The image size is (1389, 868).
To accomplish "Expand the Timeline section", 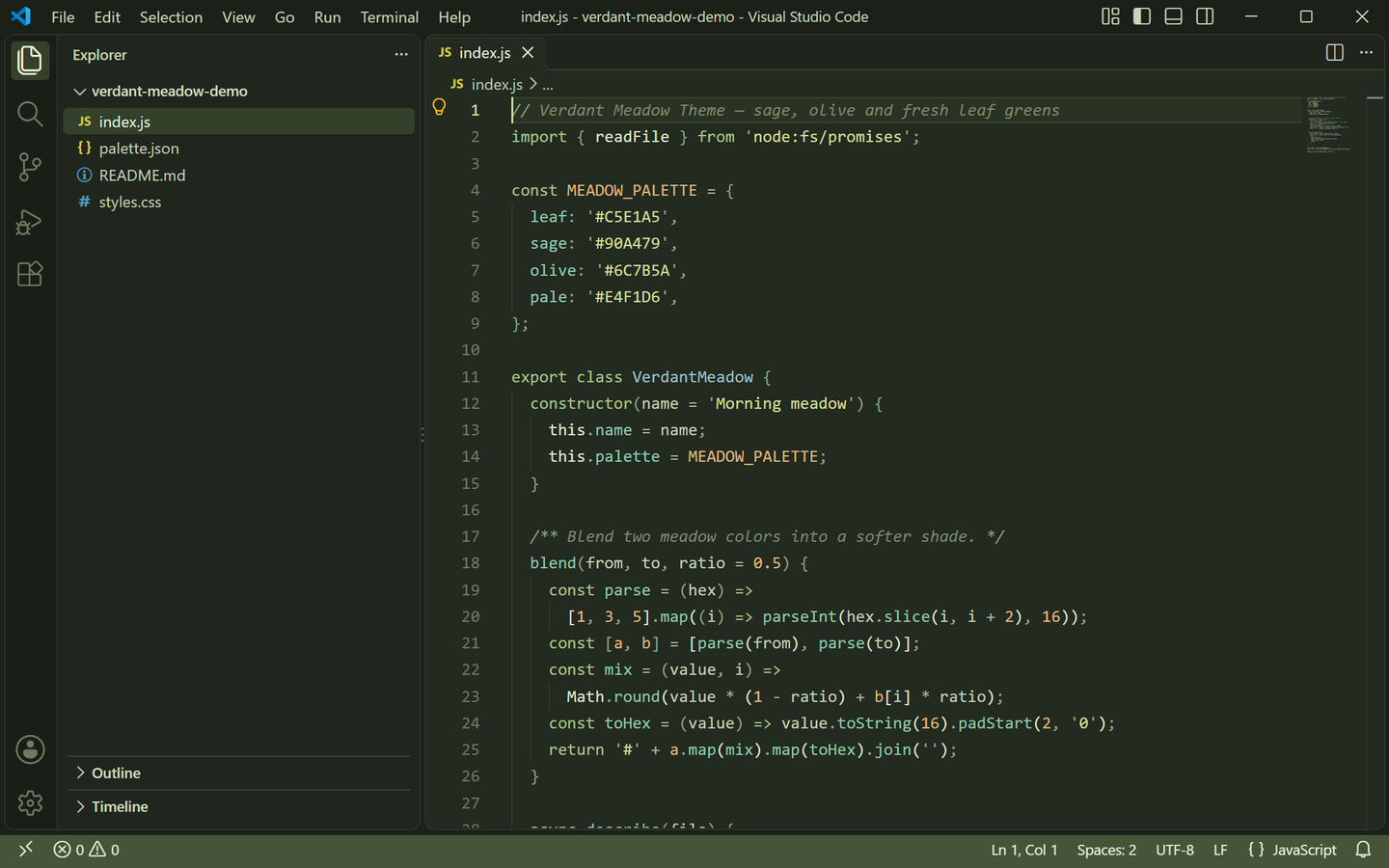I will [x=239, y=807].
